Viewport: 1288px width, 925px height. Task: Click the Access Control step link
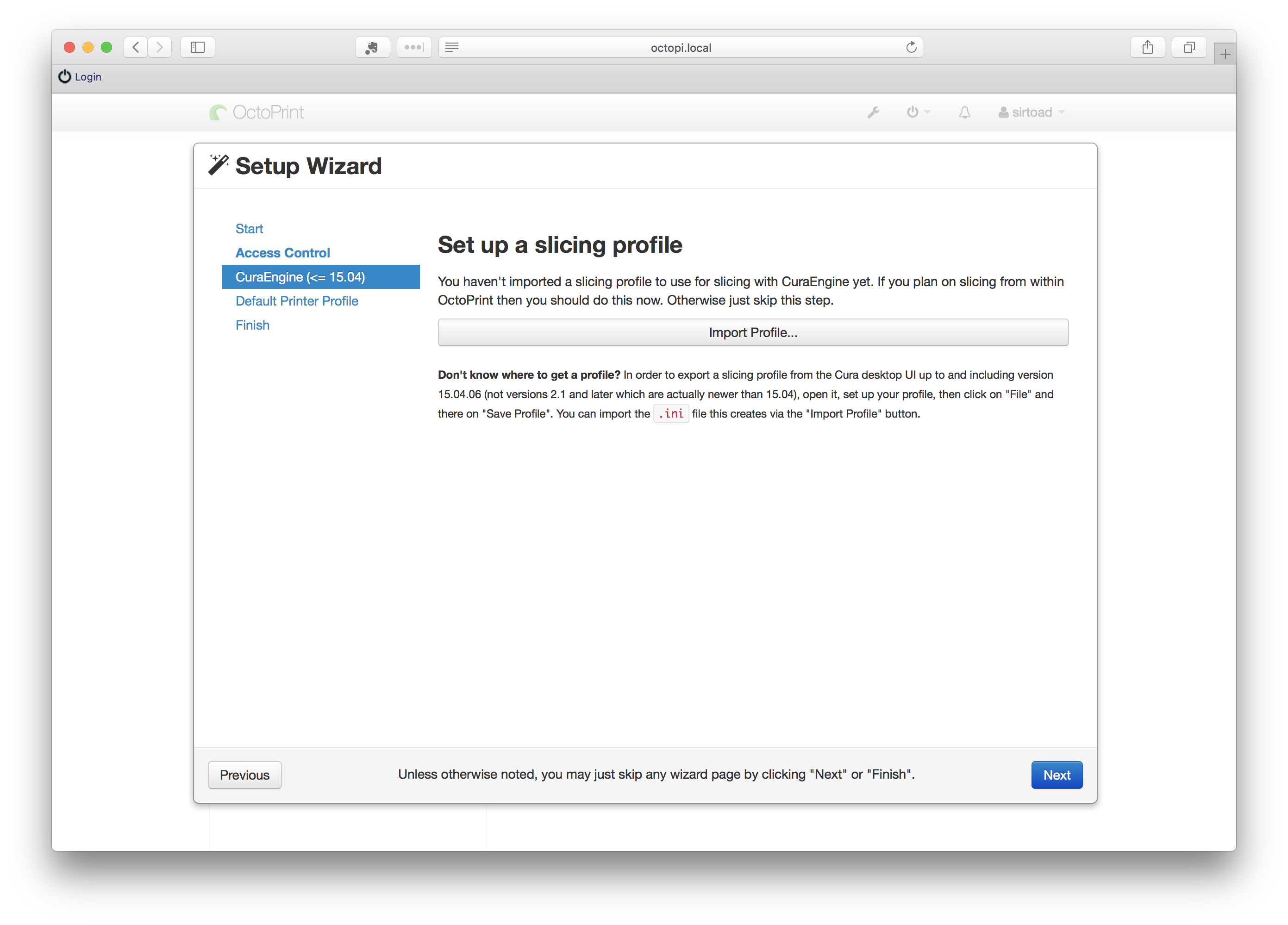point(282,252)
